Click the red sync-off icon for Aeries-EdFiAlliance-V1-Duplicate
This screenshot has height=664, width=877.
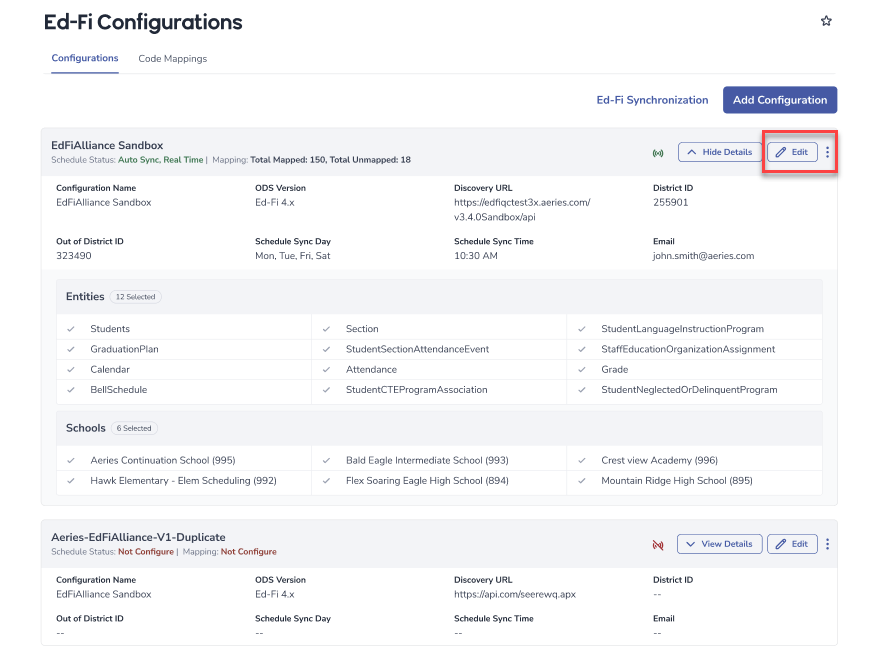point(658,545)
